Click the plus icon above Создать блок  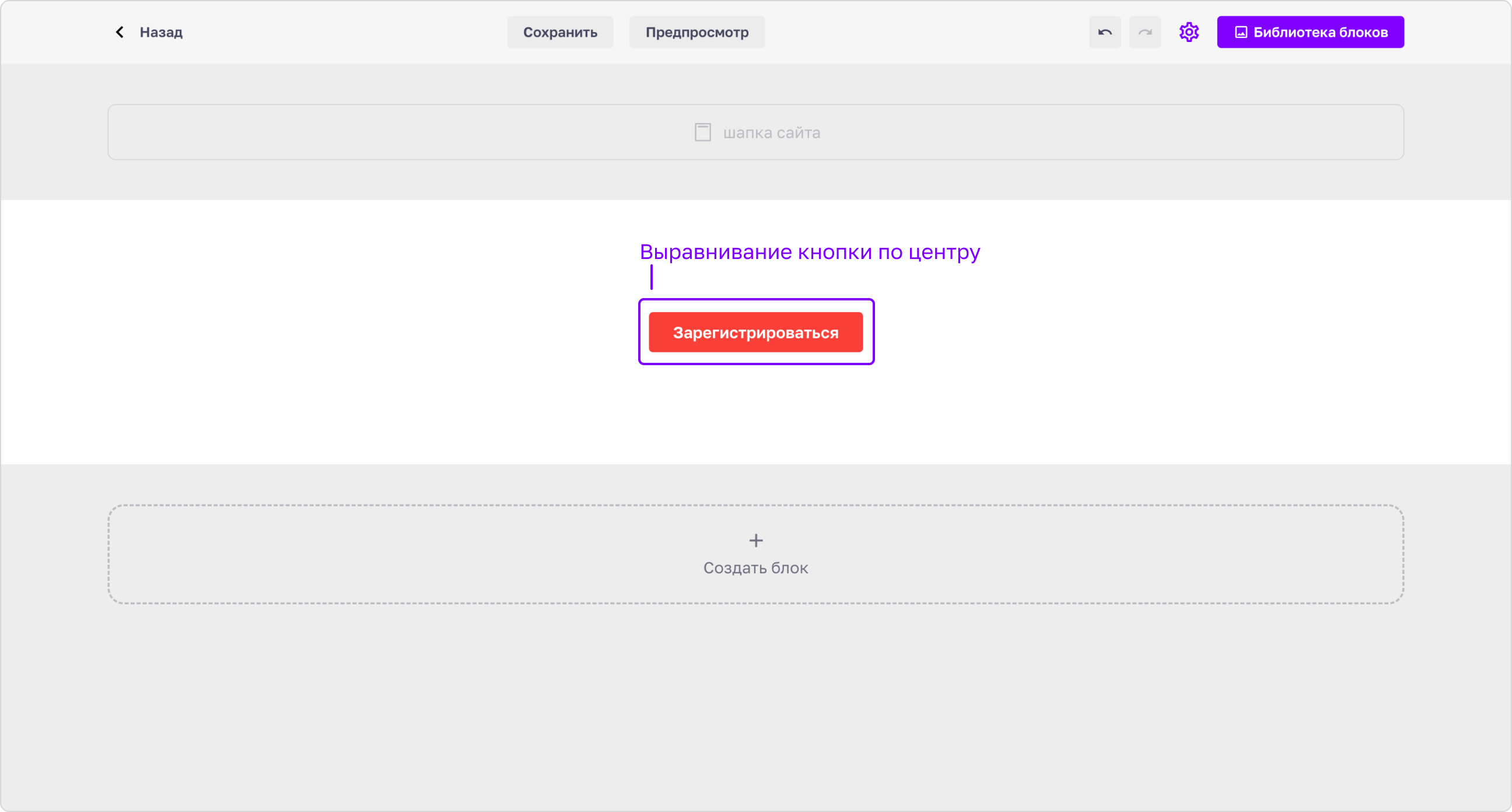pyautogui.click(x=756, y=540)
